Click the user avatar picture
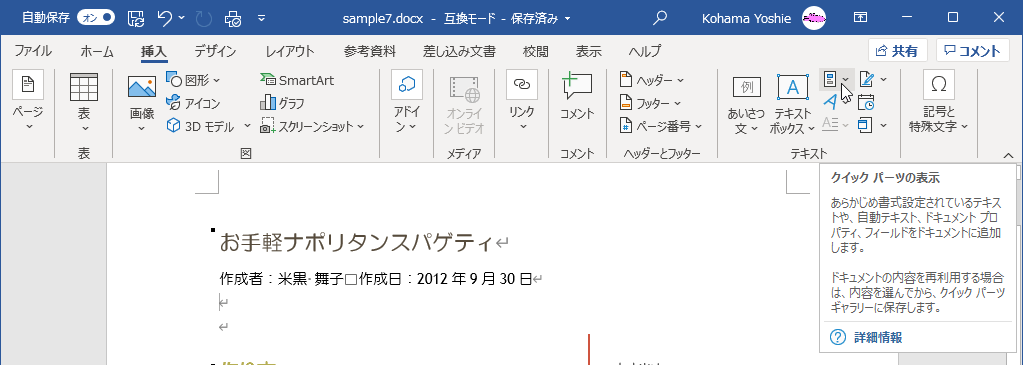Viewport: 1023px width, 365px height. point(814,18)
